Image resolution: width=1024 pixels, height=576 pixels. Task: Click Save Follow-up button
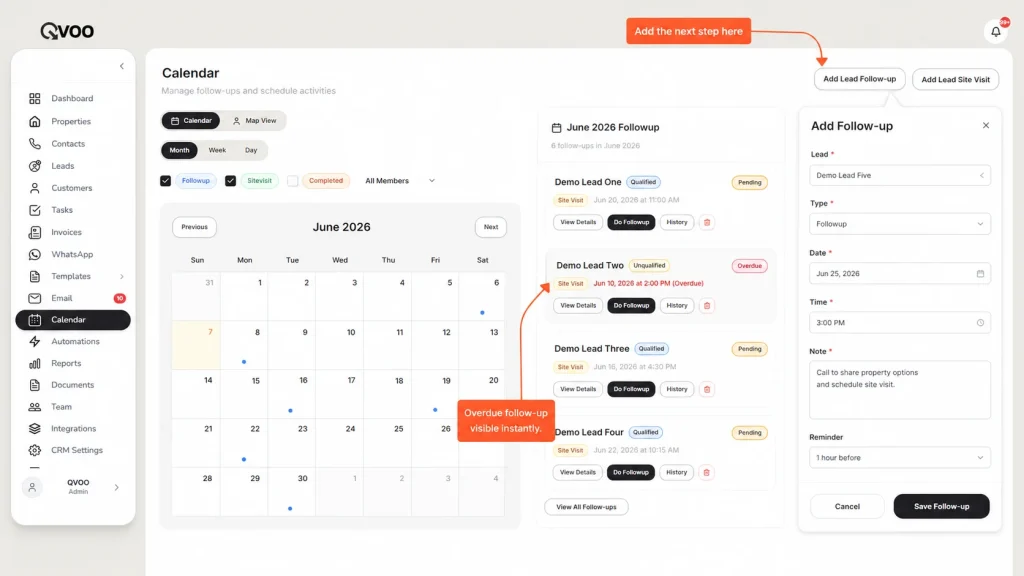click(941, 506)
